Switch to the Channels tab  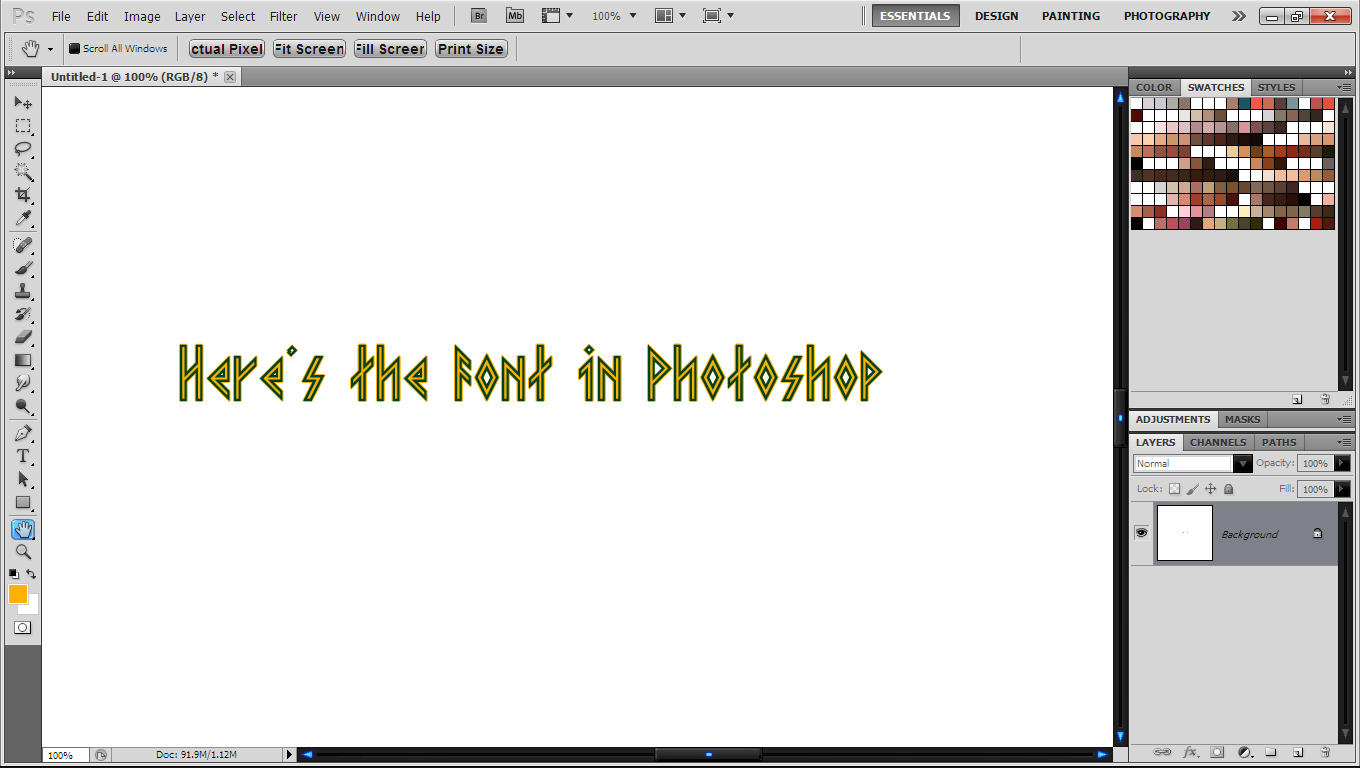(x=1218, y=442)
